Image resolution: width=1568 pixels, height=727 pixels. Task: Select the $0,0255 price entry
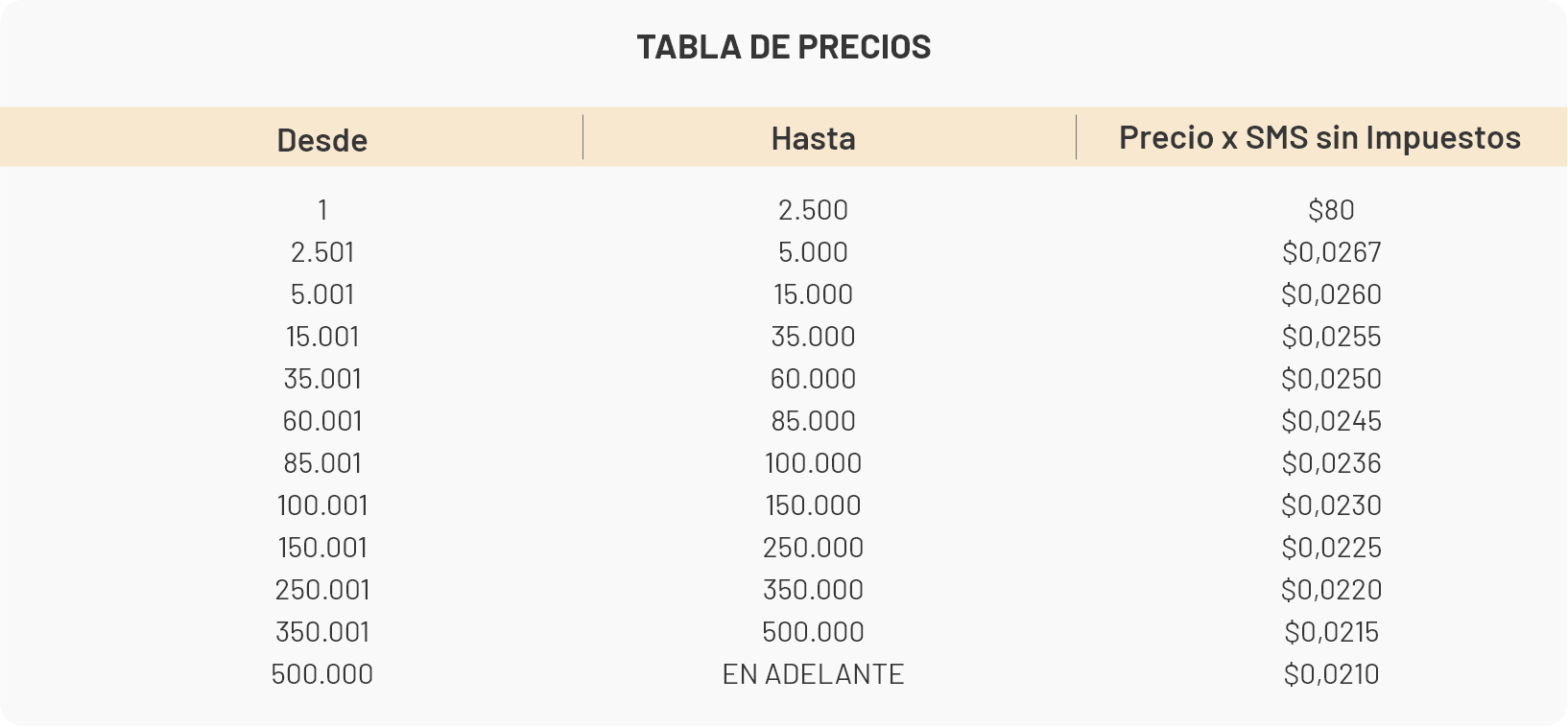pyautogui.click(x=1331, y=337)
